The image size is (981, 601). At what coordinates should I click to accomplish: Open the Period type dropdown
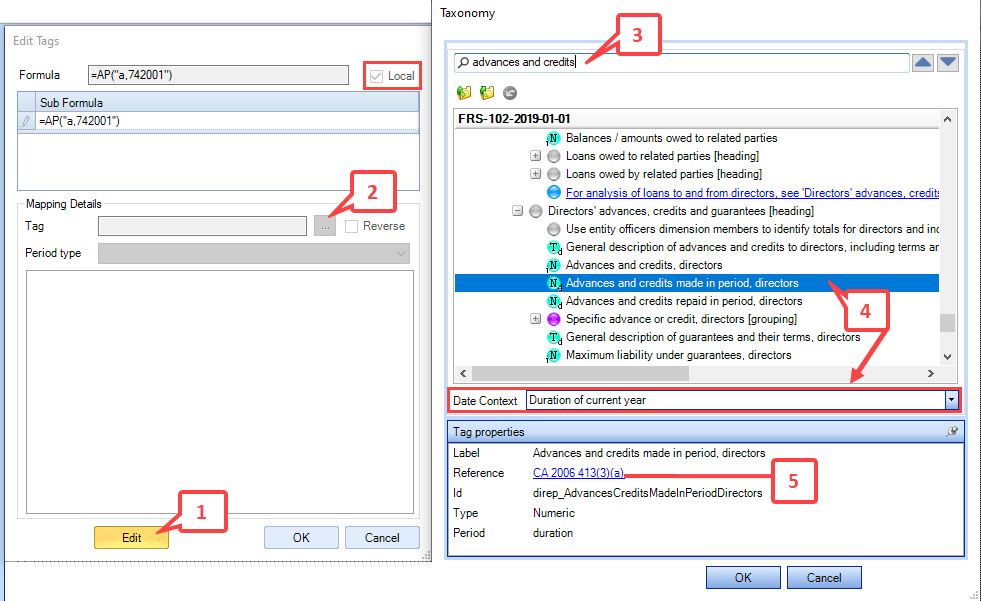[400, 253]
